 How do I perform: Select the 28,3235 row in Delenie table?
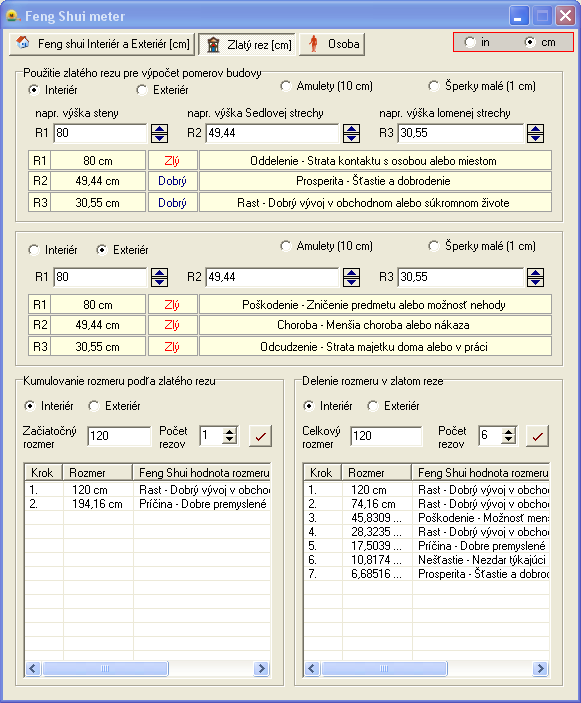[x=426, y=532]
